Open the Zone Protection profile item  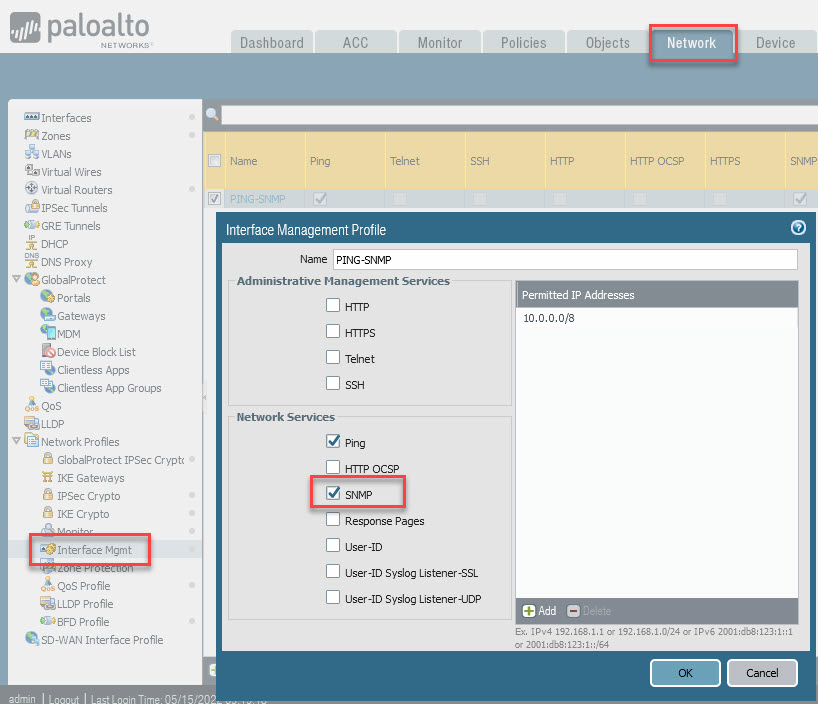pos(95,568)
